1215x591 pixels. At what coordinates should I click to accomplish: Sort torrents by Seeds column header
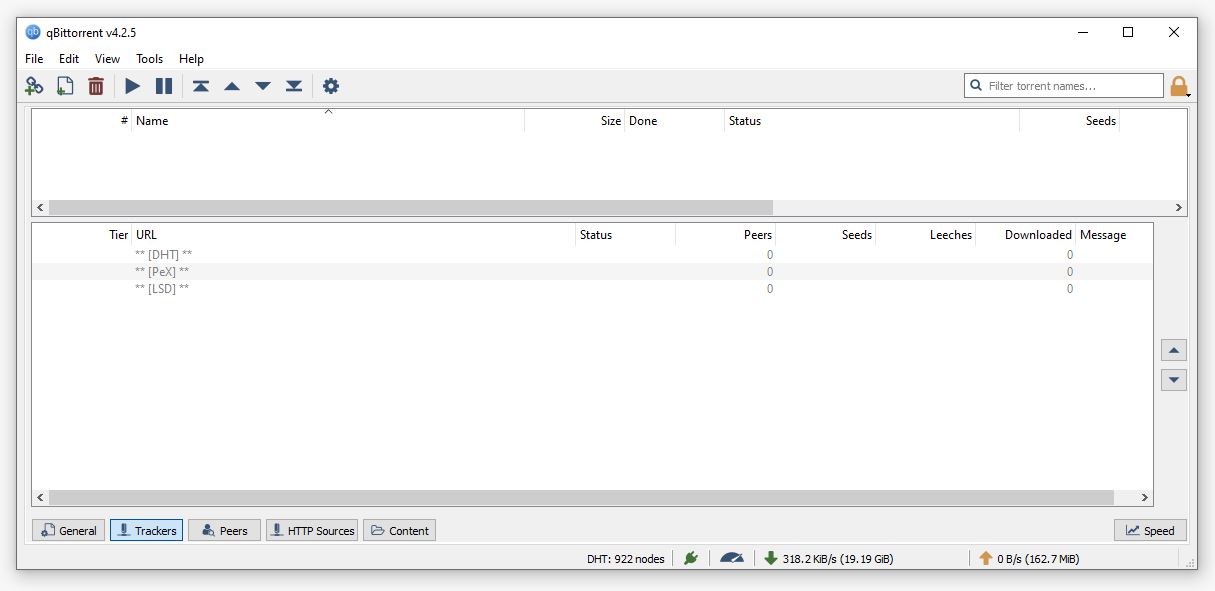[x=1070, y=121]
